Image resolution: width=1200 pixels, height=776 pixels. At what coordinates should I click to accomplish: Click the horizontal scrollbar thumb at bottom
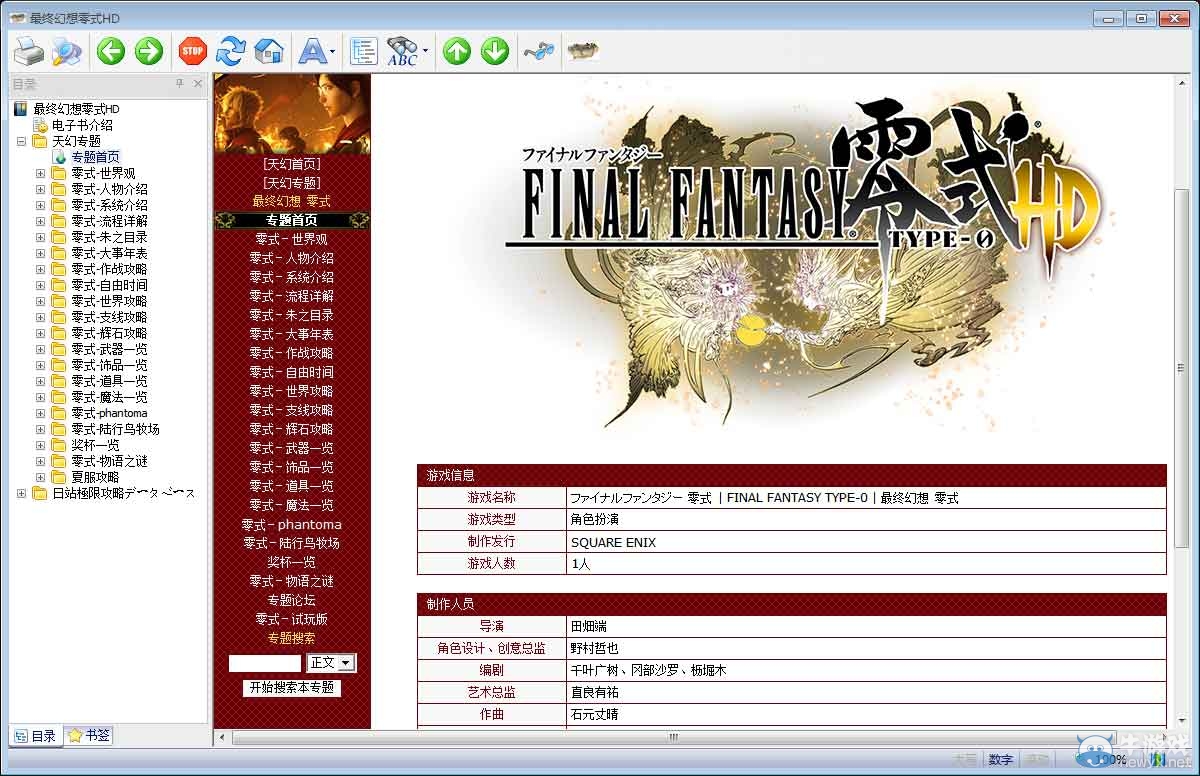[x=673, y=738]
